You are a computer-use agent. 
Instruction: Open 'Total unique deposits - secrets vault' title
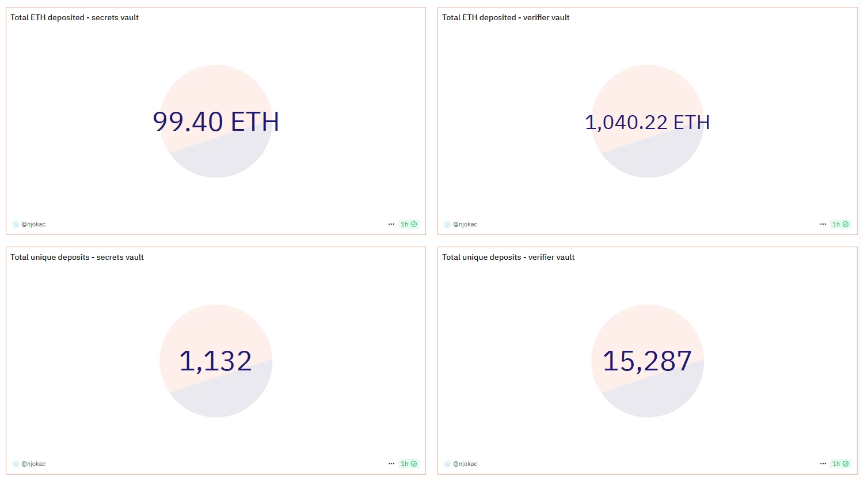[77, 257]
